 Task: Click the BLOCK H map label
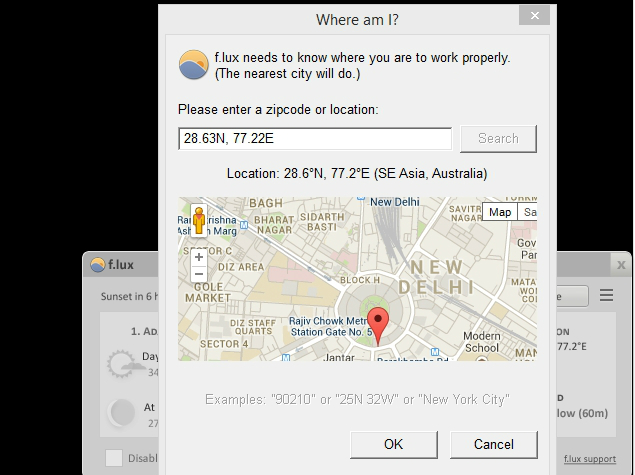click(x=360, y=280)
